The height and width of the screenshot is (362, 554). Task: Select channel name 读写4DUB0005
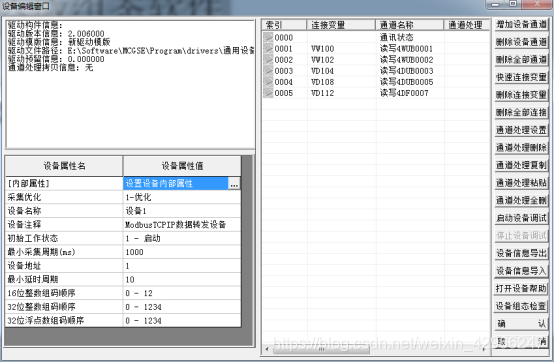(x=406, y=82)
